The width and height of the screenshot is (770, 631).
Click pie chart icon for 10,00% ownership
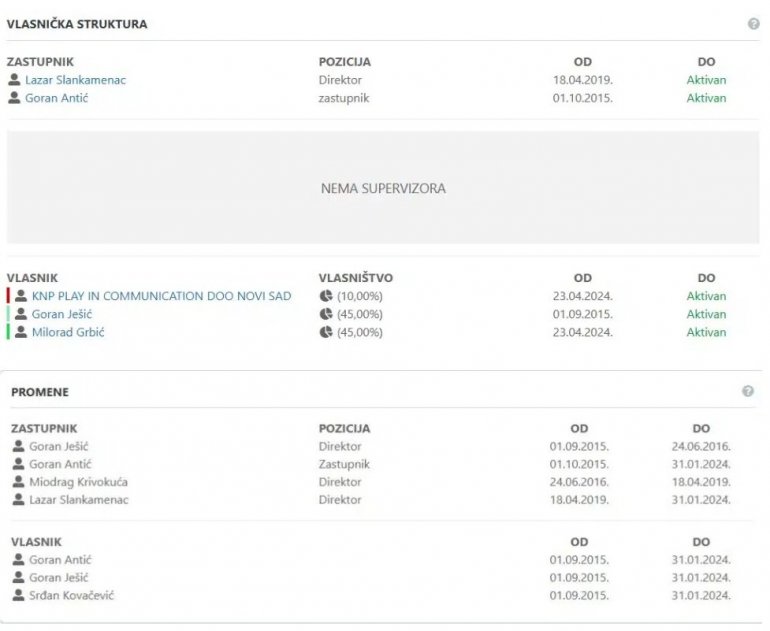tap(326, 296)
